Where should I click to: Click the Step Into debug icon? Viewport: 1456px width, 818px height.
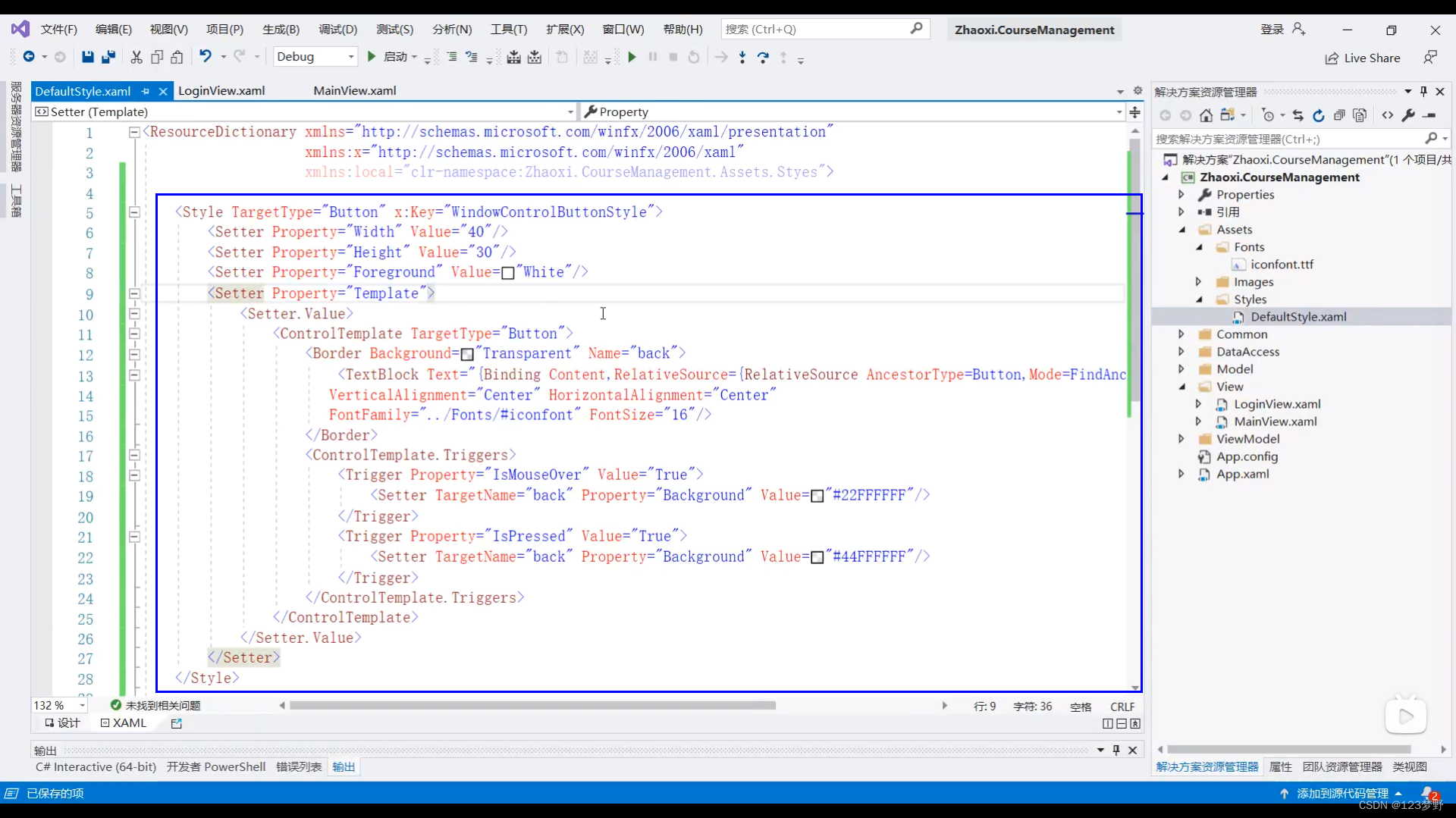(x=742, y=58)
